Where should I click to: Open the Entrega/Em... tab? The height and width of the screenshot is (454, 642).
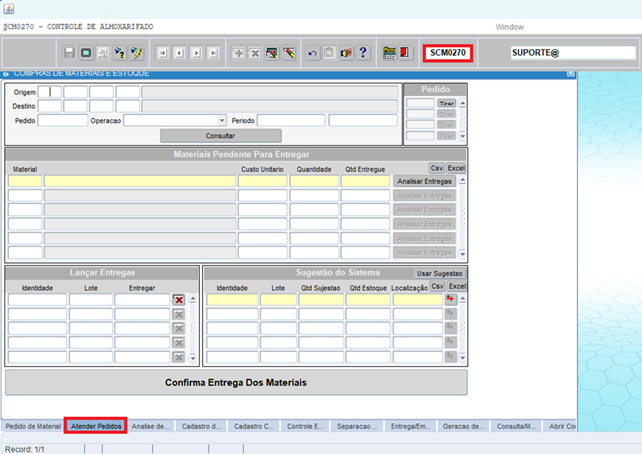pos(410,426)
